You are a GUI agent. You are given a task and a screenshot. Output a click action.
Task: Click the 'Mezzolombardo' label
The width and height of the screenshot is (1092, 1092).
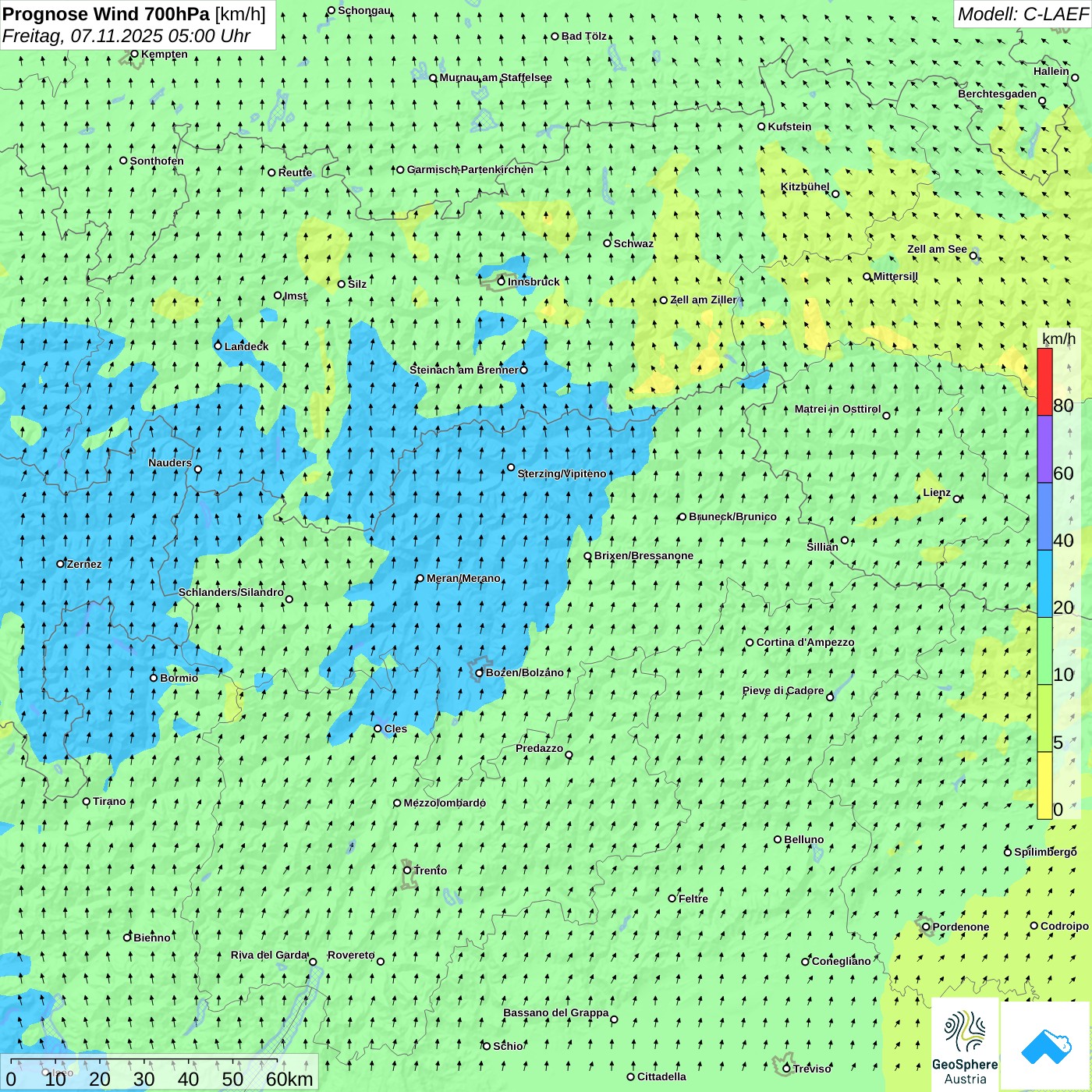(445, 803)
